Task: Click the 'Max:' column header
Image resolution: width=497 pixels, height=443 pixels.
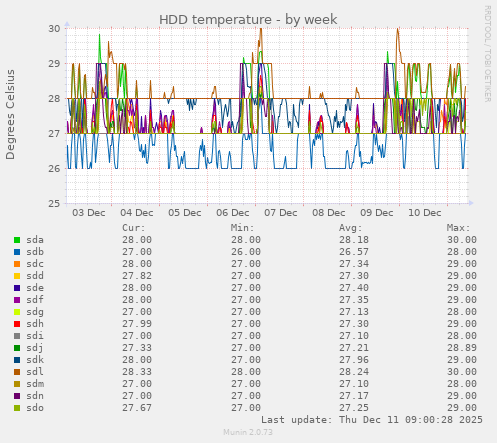Action: (459, 228)
